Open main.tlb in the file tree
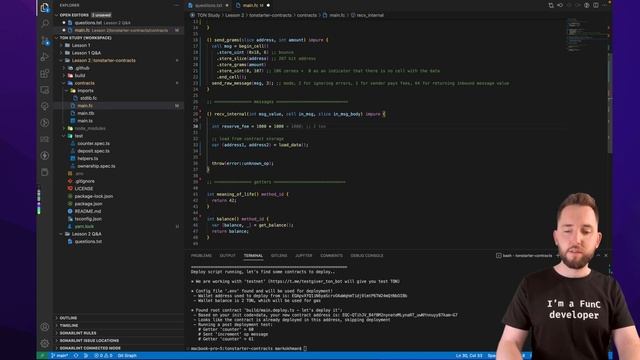 (85, 113)
